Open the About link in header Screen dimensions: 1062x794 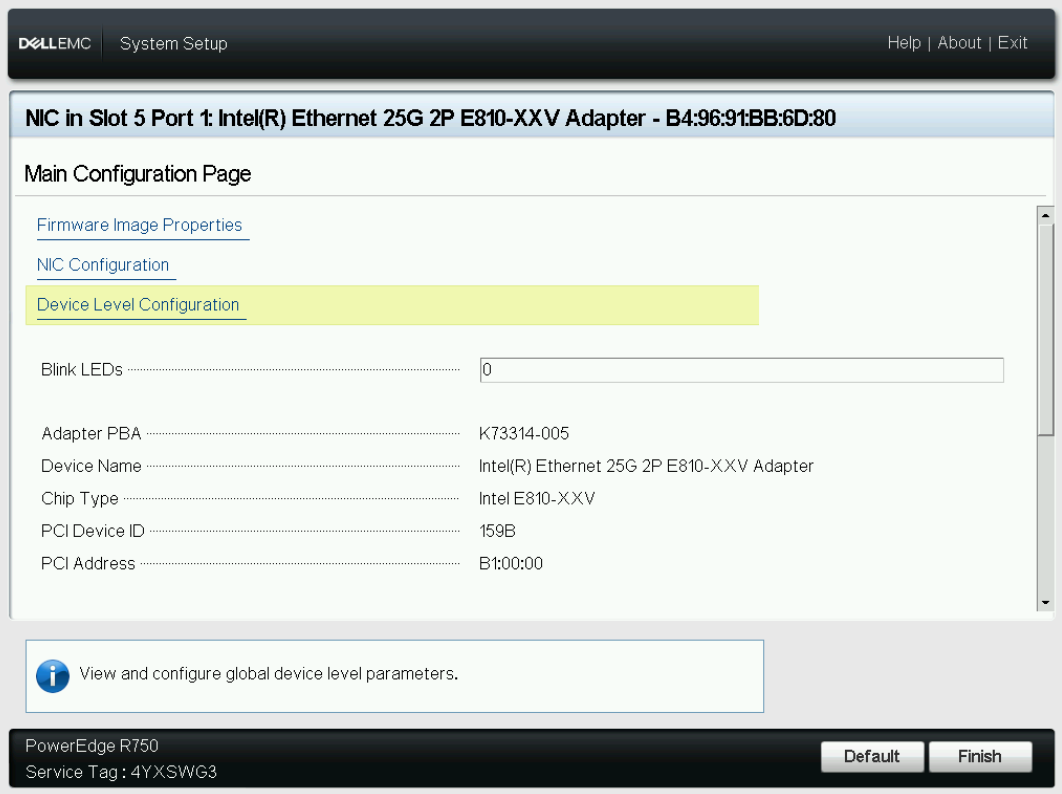tap(959, 43)
